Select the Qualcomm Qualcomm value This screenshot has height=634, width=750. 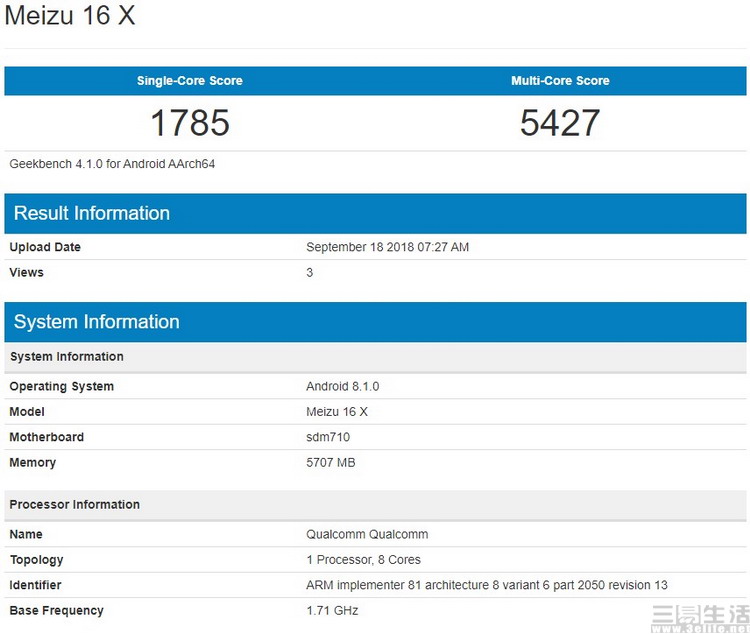(x=367, y=534)
